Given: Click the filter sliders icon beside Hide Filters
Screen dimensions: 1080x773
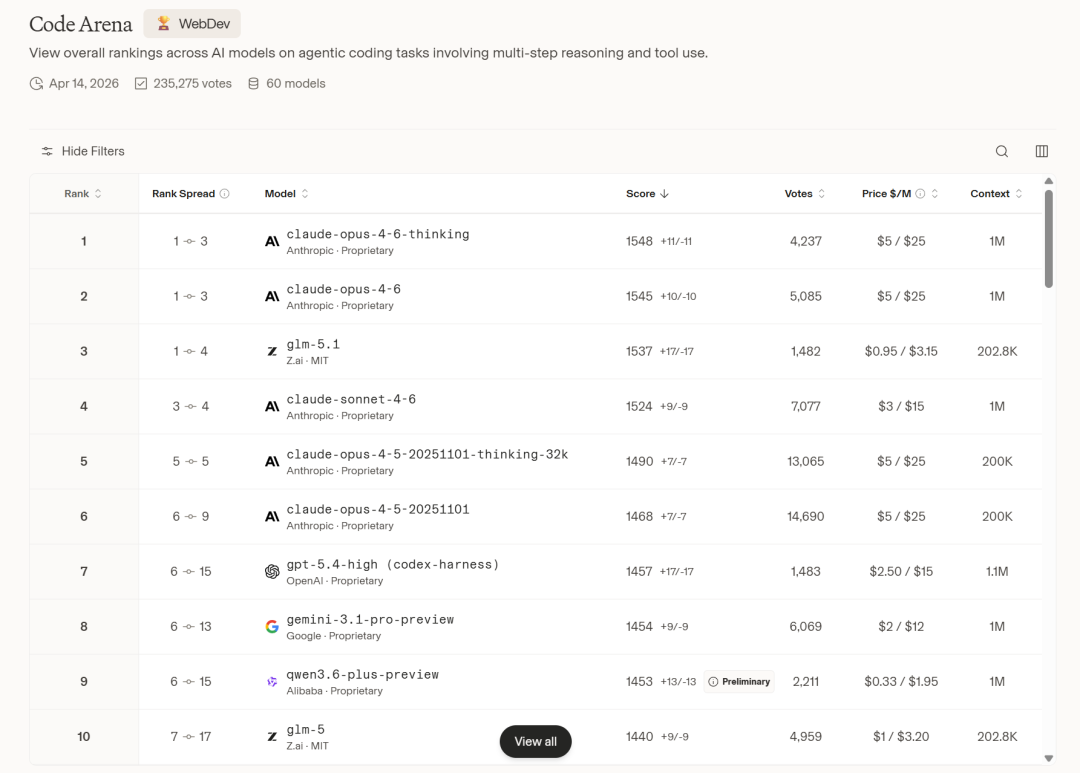Looking at the screenshot, I should [x=47, y=151].
